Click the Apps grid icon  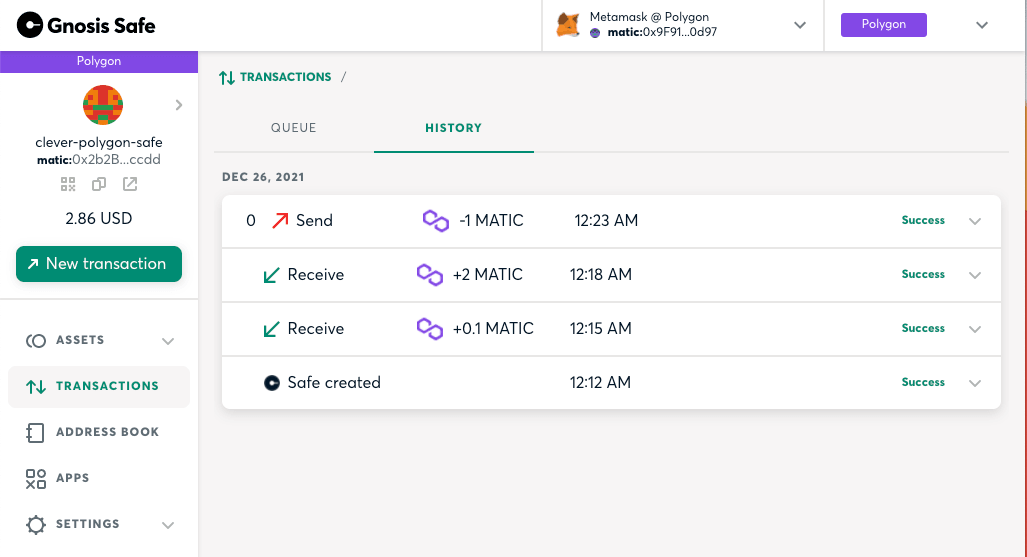click(35, 478)
